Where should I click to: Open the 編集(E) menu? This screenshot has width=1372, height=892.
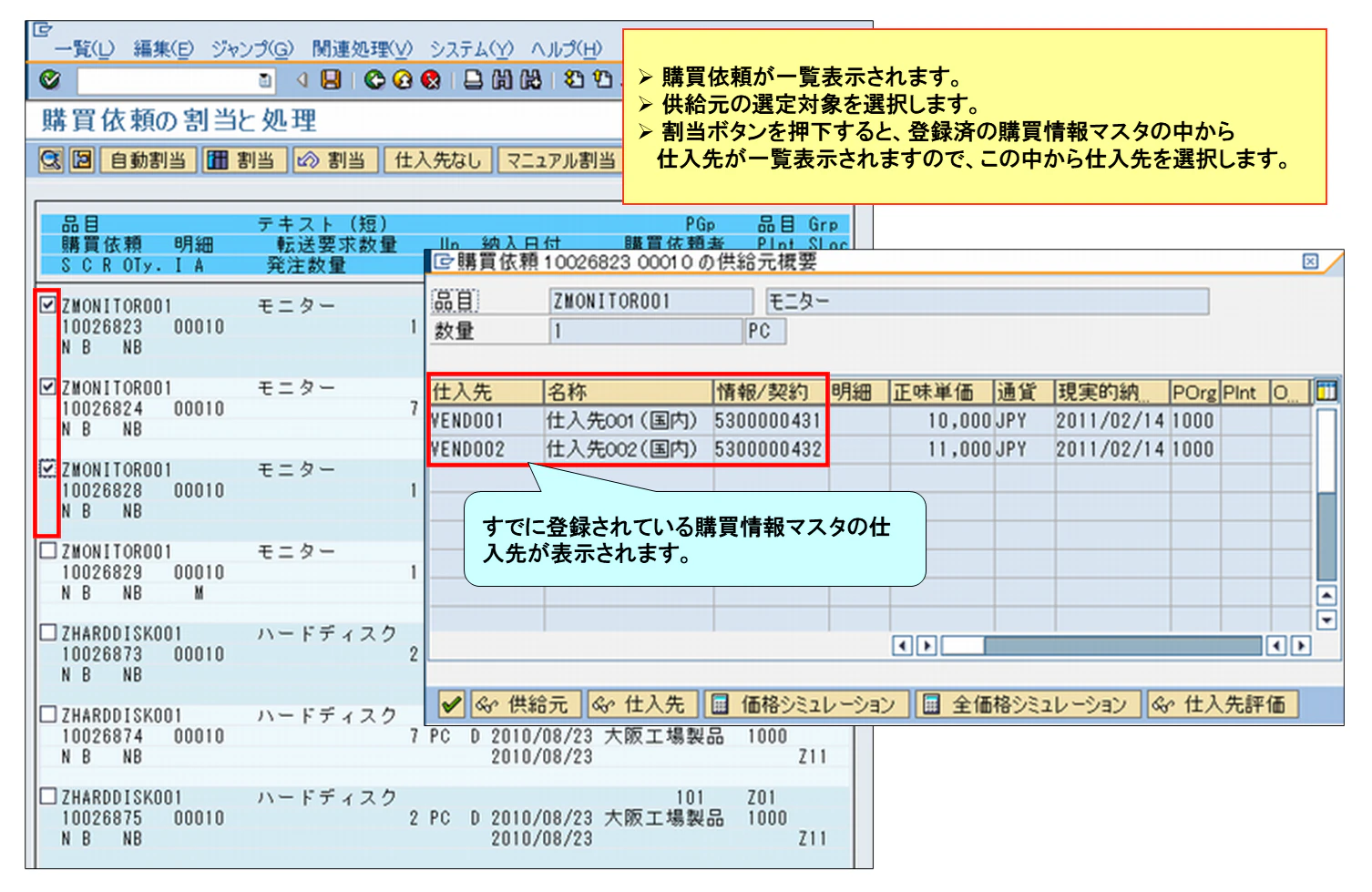[164, 48]
